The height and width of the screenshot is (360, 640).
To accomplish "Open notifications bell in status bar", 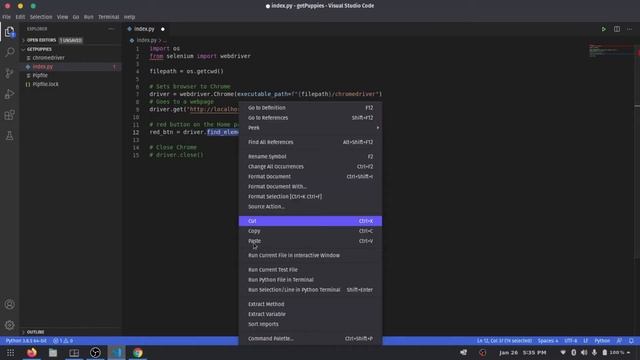I will [x=631, y=341].
